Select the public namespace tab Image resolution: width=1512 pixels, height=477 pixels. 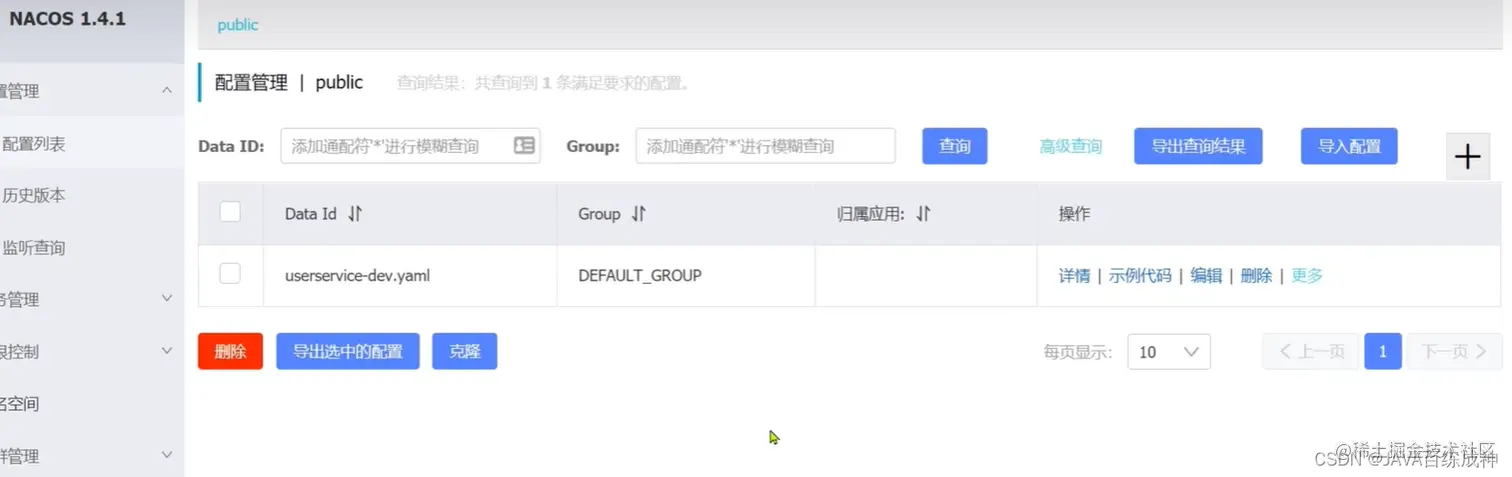pos(238,25)
